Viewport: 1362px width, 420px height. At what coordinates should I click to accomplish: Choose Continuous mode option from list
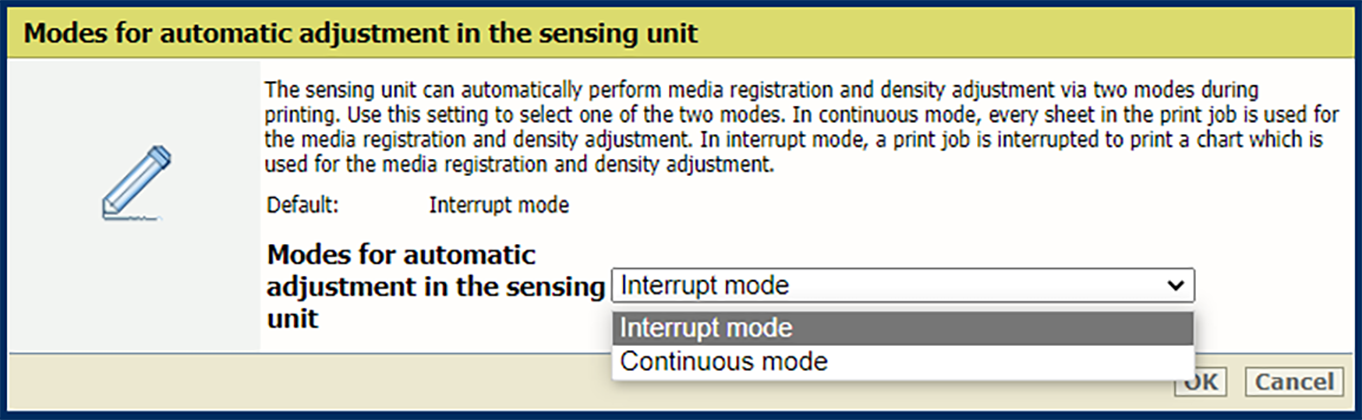click(x=724, y=362)
